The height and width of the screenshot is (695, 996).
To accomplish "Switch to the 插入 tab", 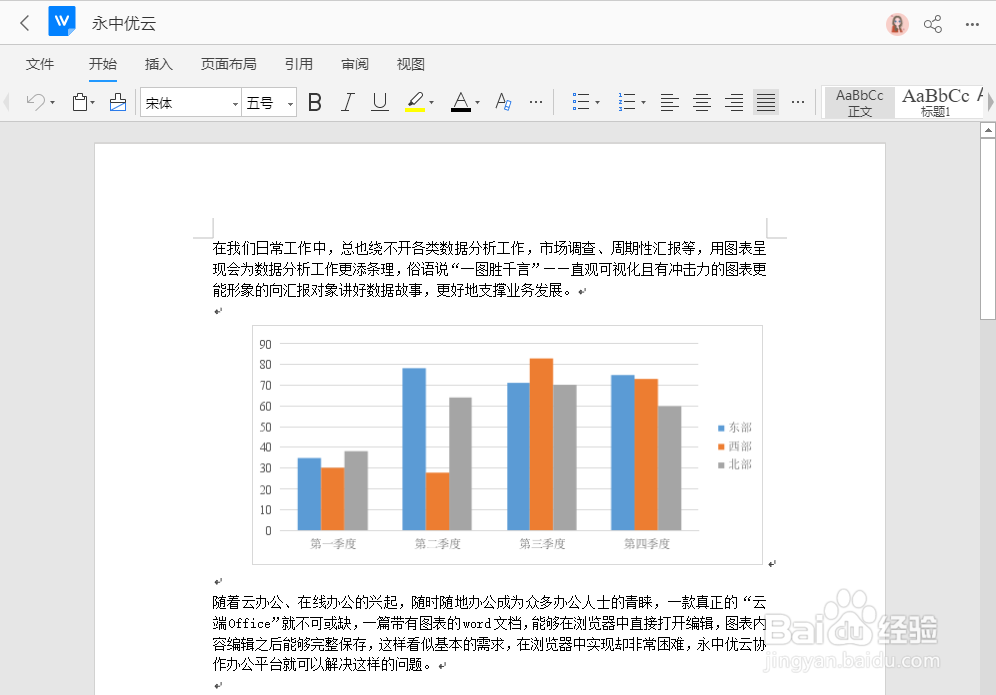I will pyautogui.click(x=159, y=64).
